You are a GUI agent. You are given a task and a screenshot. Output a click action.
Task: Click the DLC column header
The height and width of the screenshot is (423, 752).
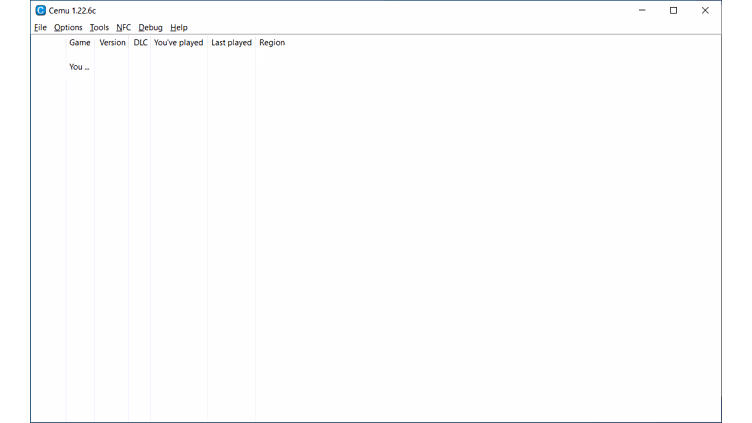(x=140, y=43)
